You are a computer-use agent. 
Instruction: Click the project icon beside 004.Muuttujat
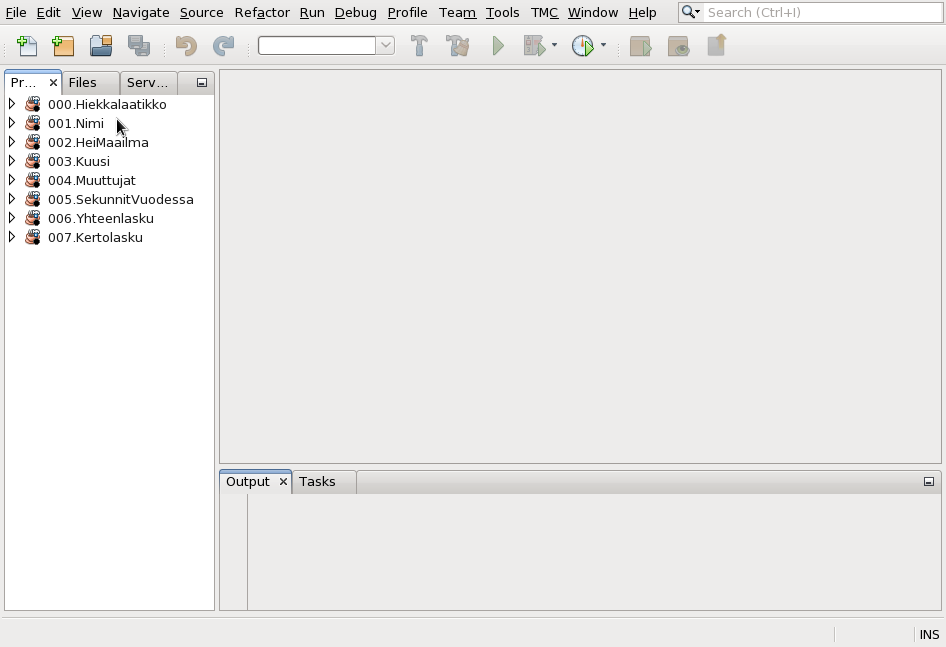(33, 180)
